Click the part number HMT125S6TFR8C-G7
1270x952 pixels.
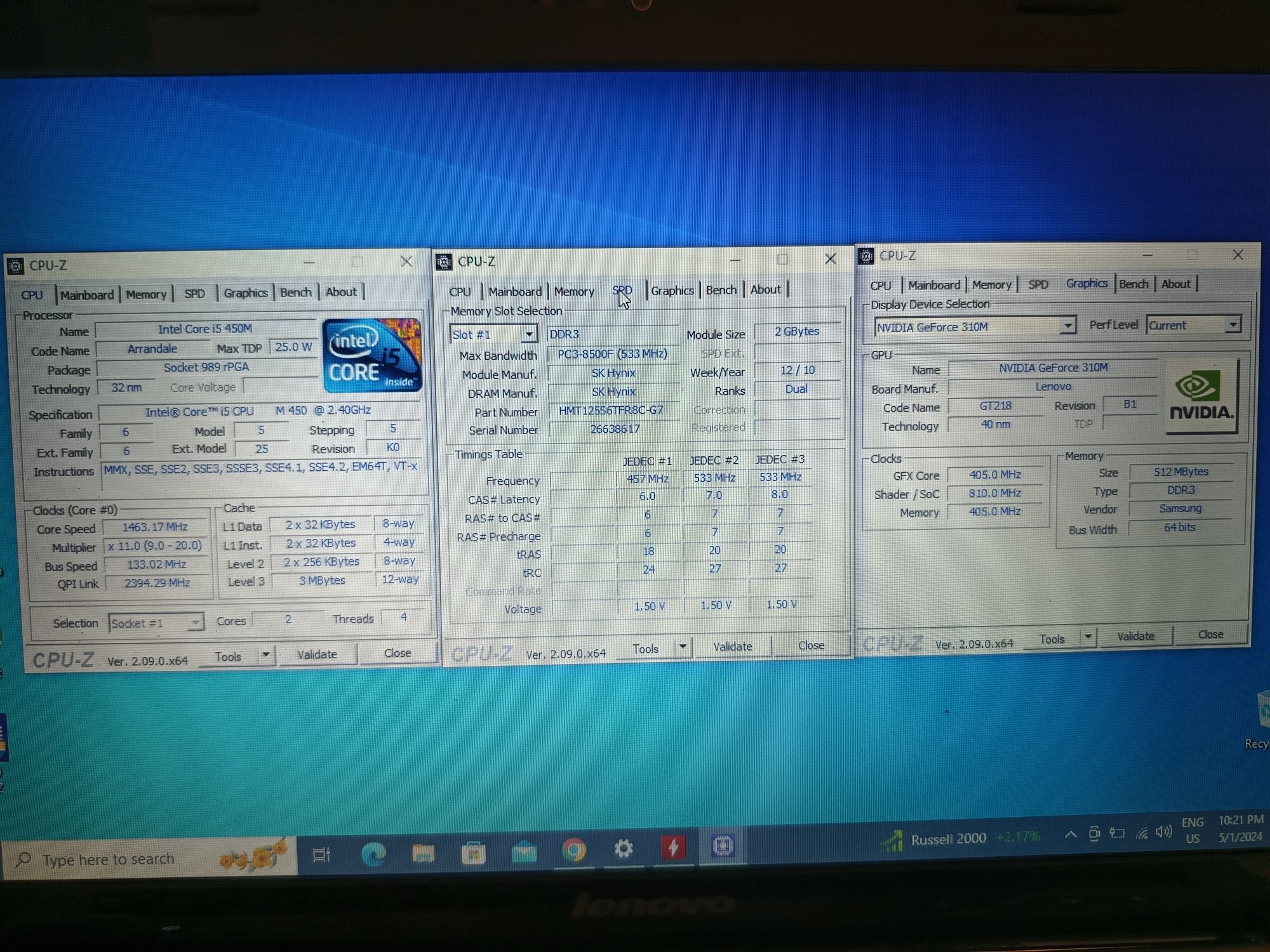611,410
